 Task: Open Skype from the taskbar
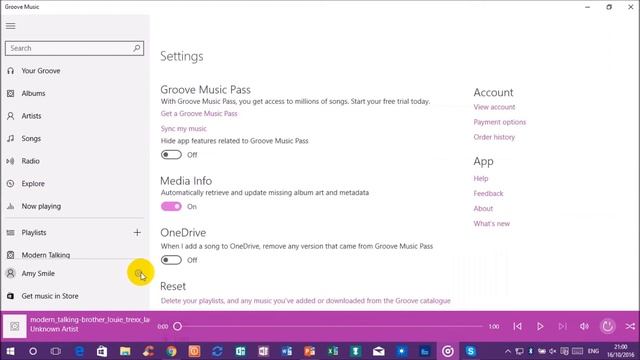click(x=471, y=351)
